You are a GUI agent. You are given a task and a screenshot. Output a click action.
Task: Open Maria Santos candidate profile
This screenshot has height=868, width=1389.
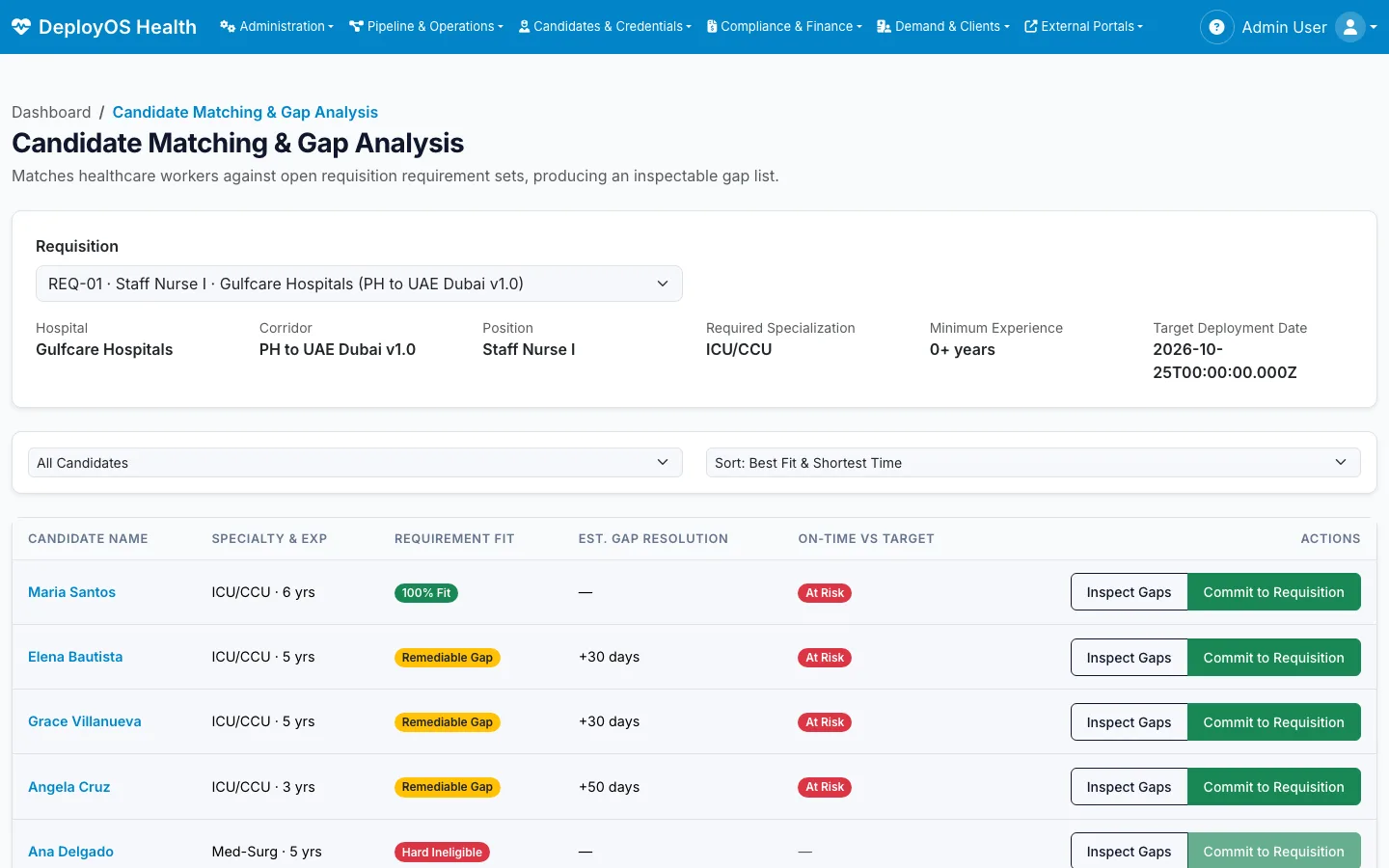(71, 592)
